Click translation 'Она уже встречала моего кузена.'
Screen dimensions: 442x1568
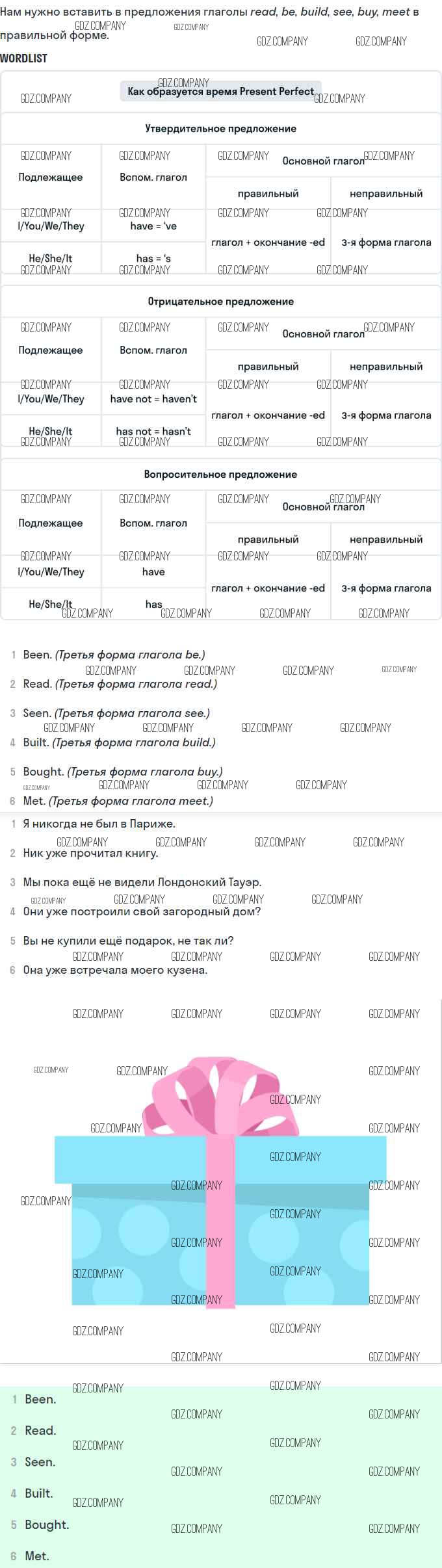pos(115,970)
